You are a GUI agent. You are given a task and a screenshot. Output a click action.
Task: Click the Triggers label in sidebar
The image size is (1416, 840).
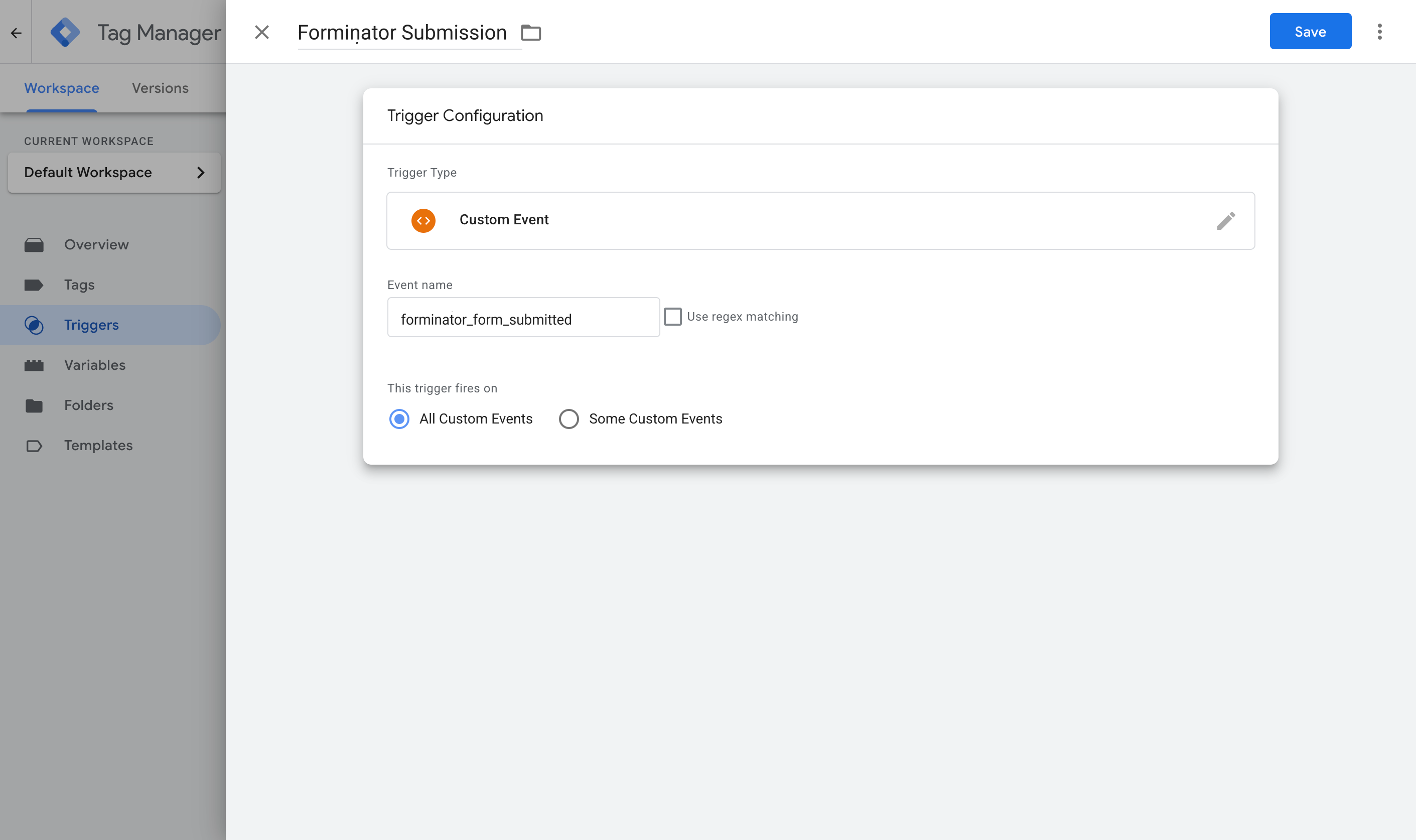coord(91,326)
